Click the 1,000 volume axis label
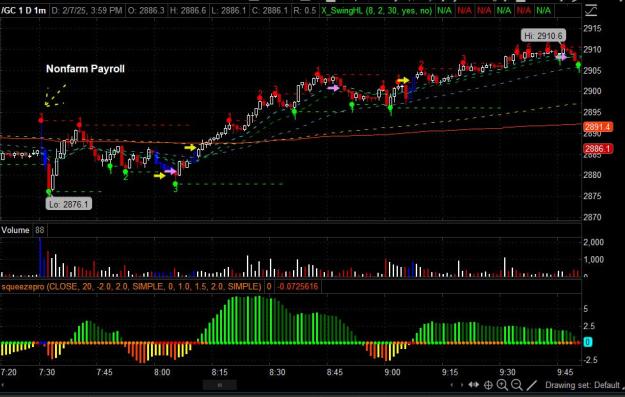The image size is (625, 397). (x=594, y=260)
